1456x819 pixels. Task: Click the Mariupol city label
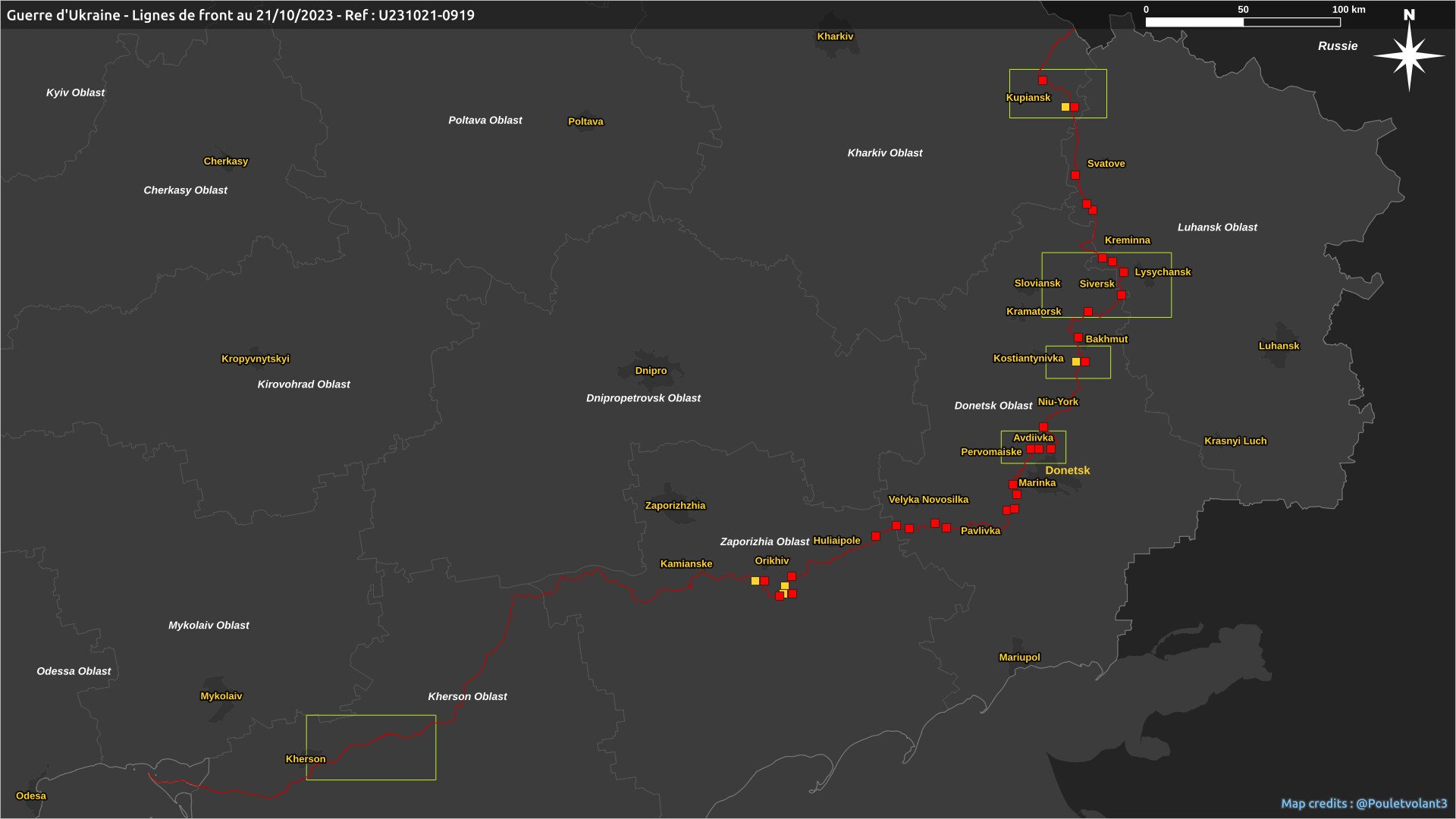coord(1019,657)
